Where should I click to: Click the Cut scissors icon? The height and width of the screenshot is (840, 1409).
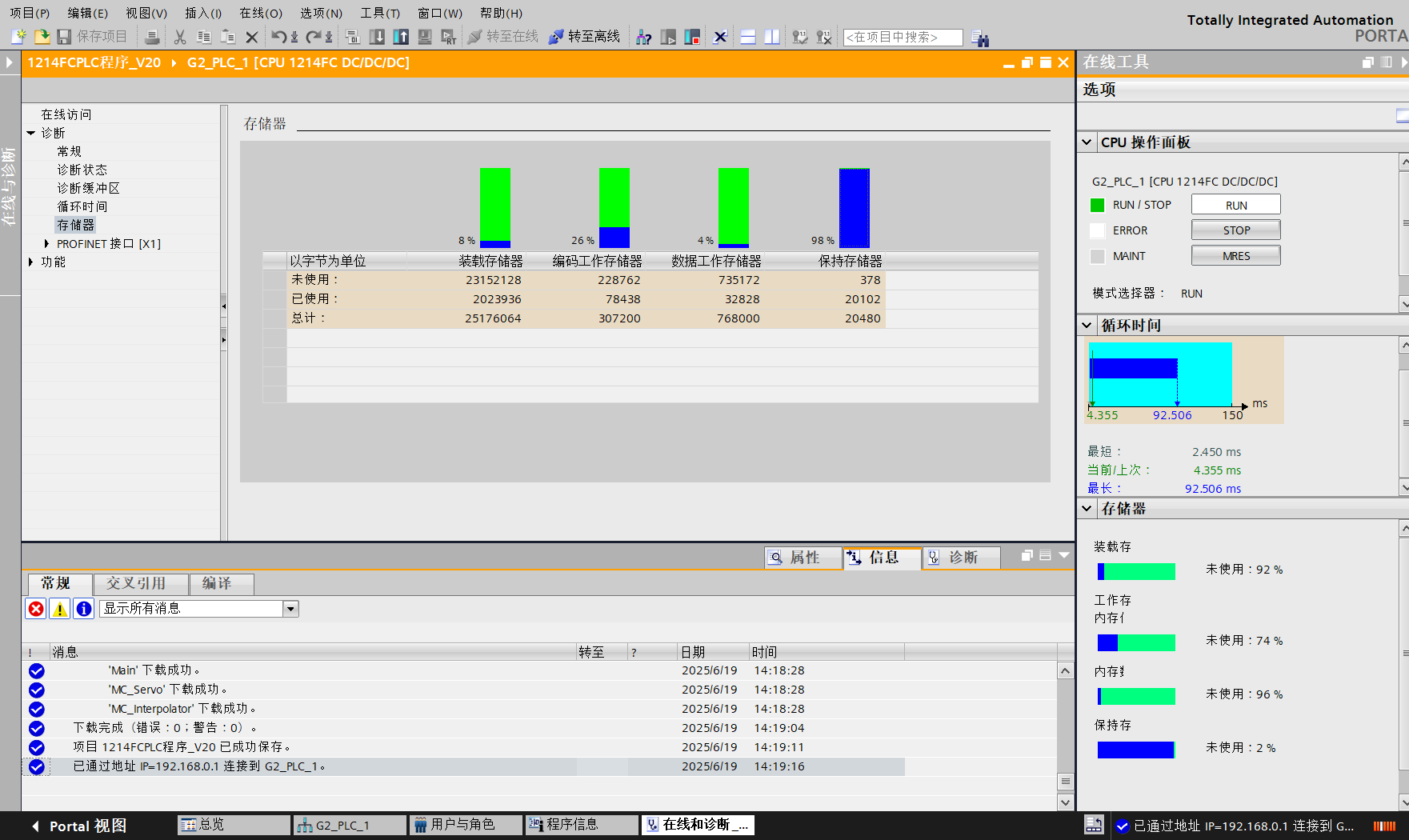[x=180, y=37]
